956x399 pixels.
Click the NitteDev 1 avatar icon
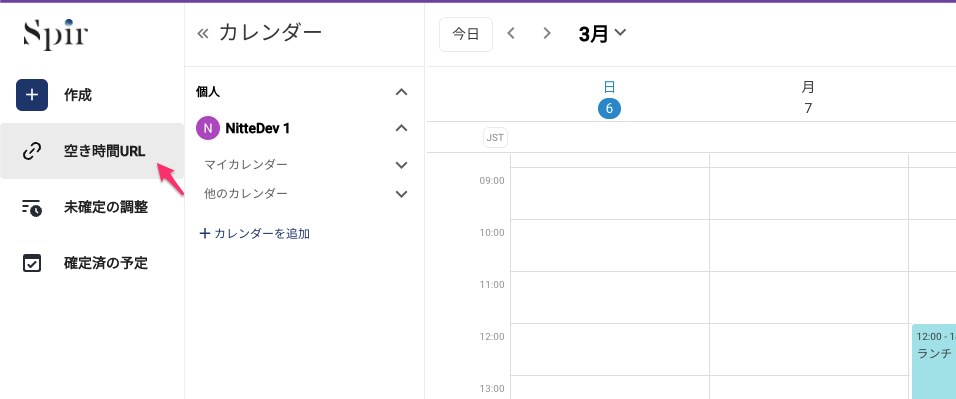pyautogui.click(x=208, y=128)
